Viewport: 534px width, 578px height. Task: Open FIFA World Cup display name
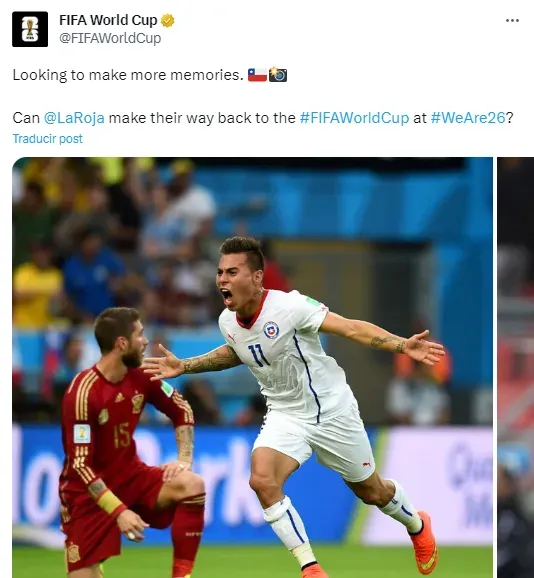point(108,20)
